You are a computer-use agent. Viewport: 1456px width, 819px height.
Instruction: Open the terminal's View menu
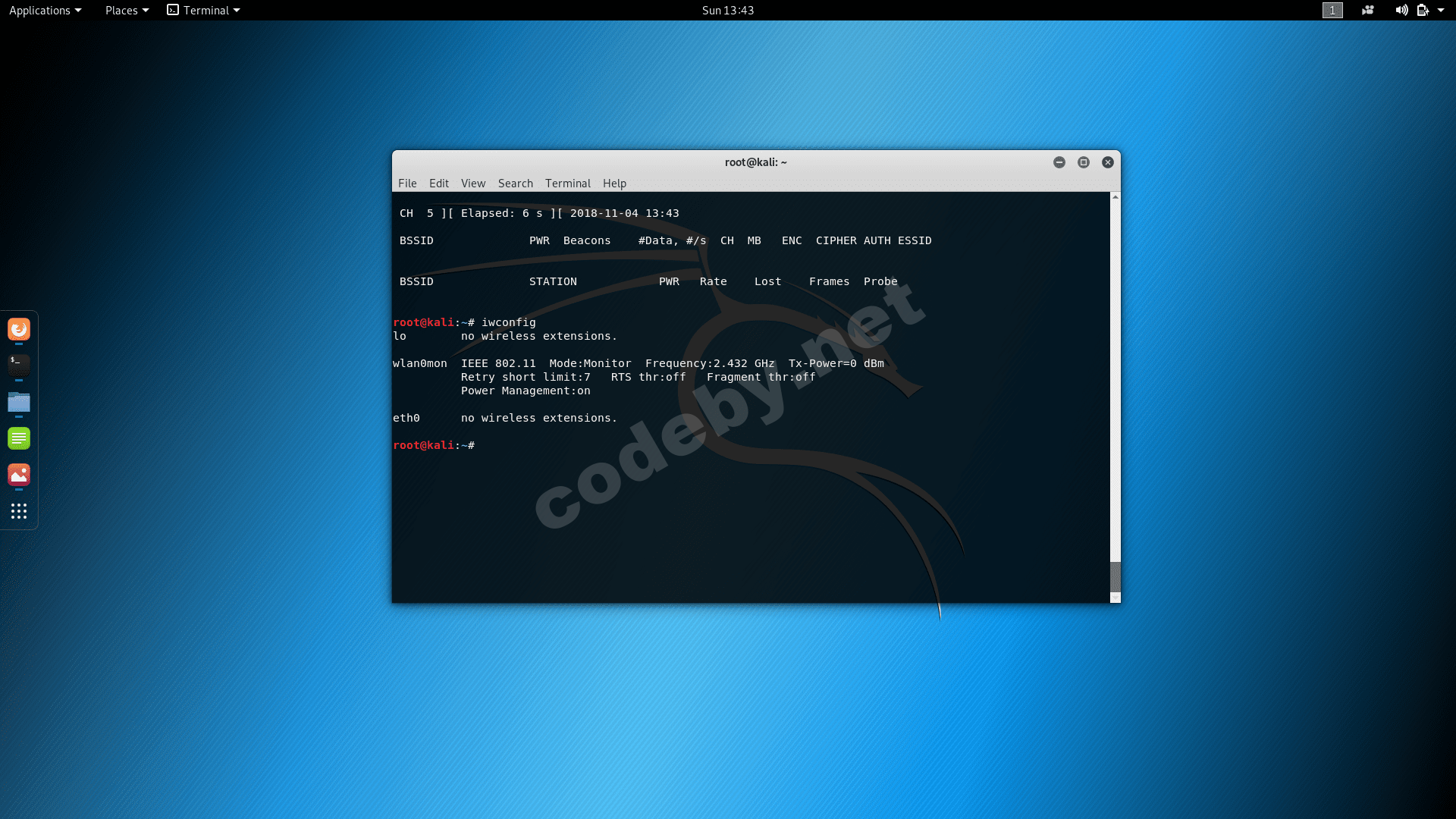click(x=472, y=184)
